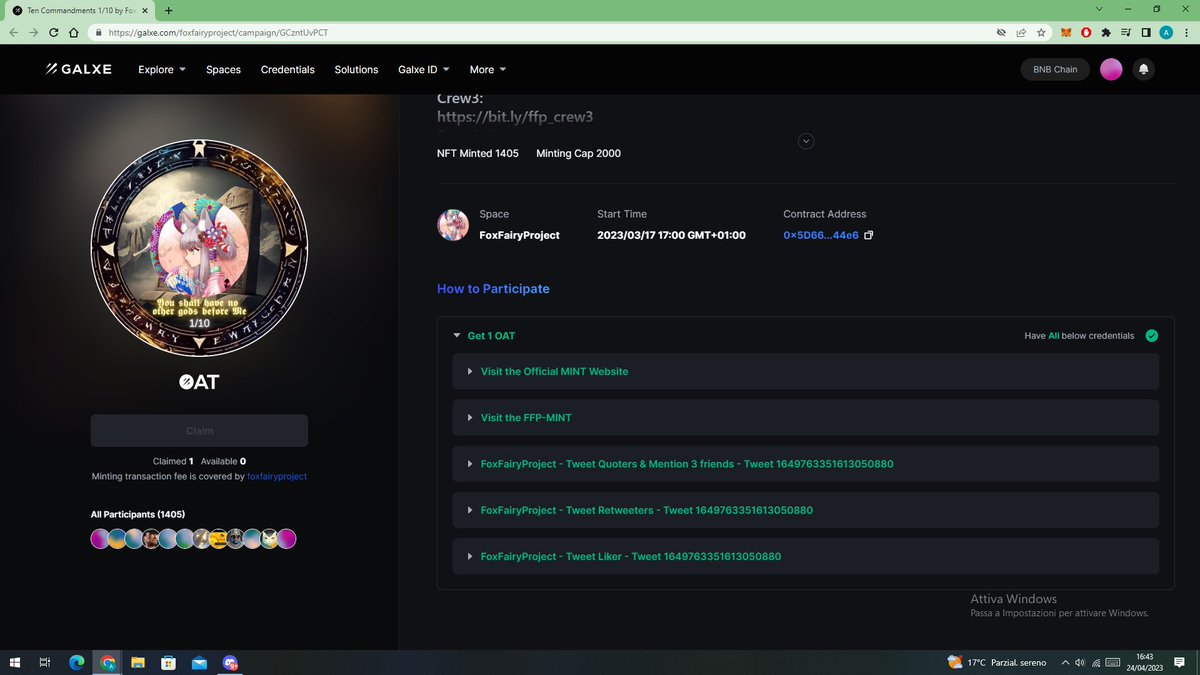Open Windows Task View
Viewport: 1200px width, 675px height.
click(x=45, y=662)
